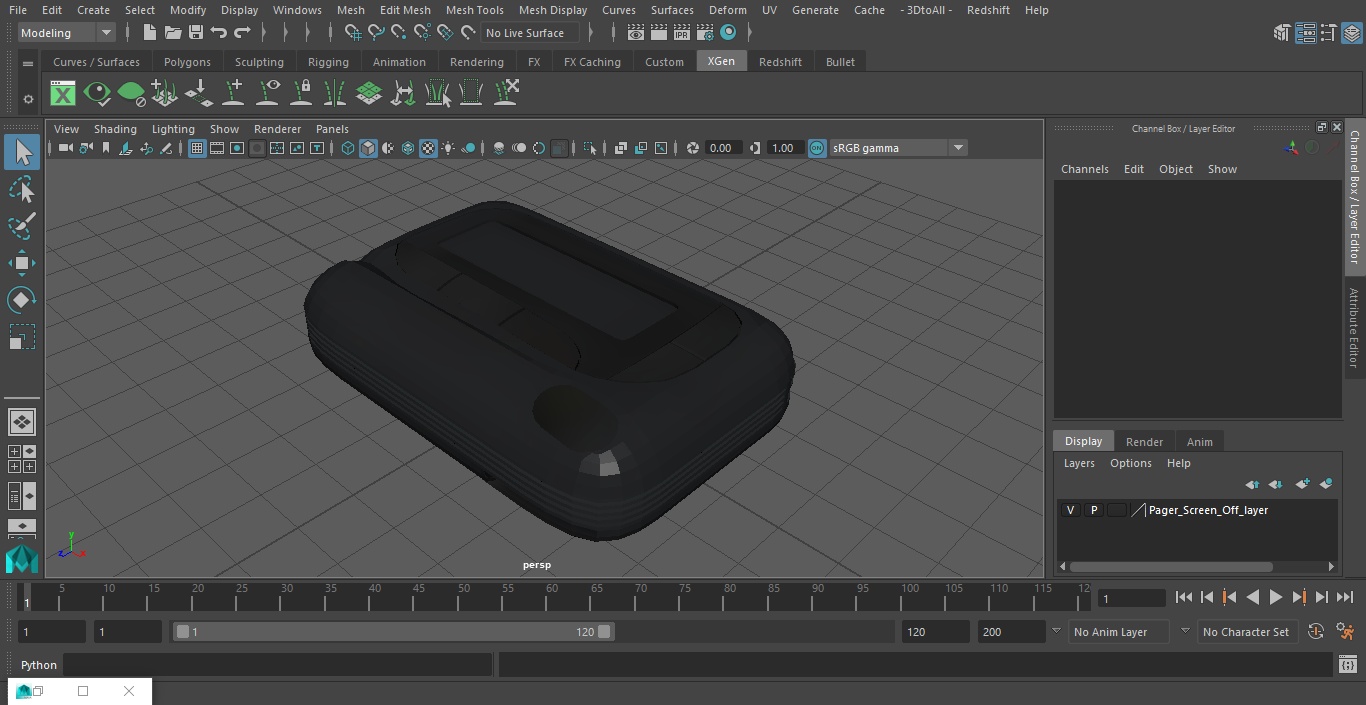Open the shelf tab switcher menu icon
The height and width of the screenshot is (705, 1366).
click(28, 63)
